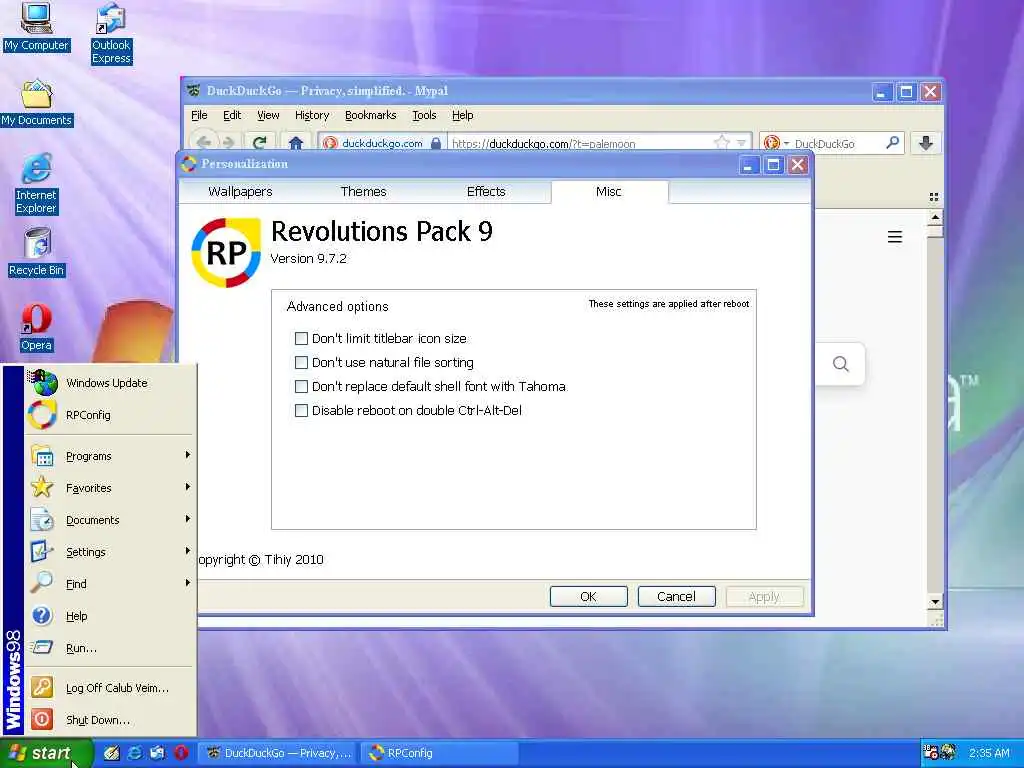Select the My Documents folder icon
1024x768 pixels.
37,103
